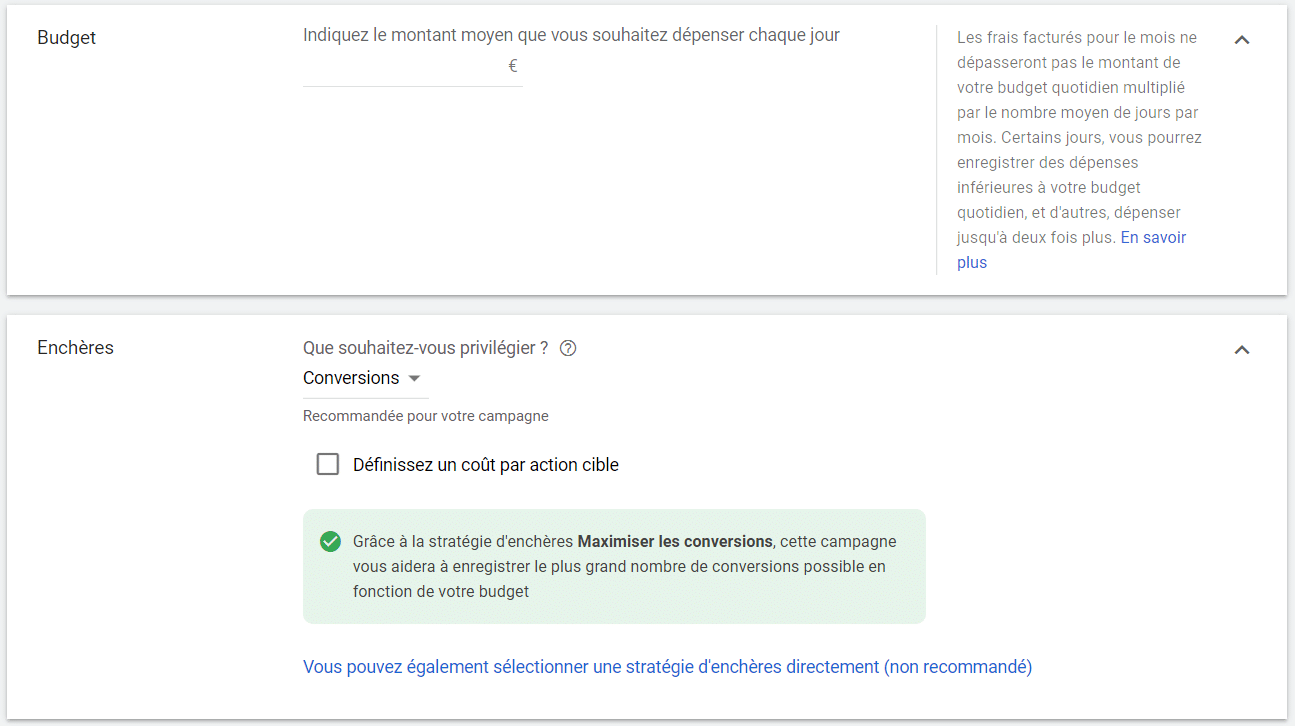Click the green checkmark icon

point(330,541)
